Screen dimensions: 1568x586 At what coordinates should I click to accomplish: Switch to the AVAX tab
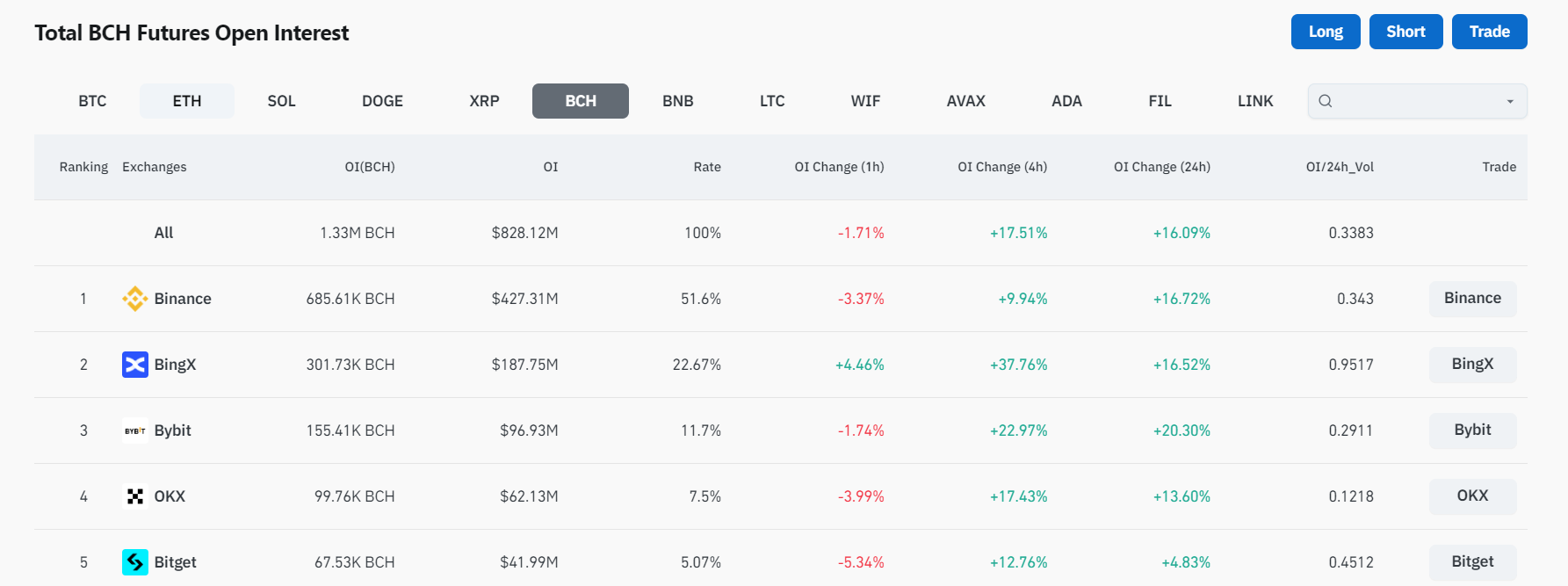966,101
